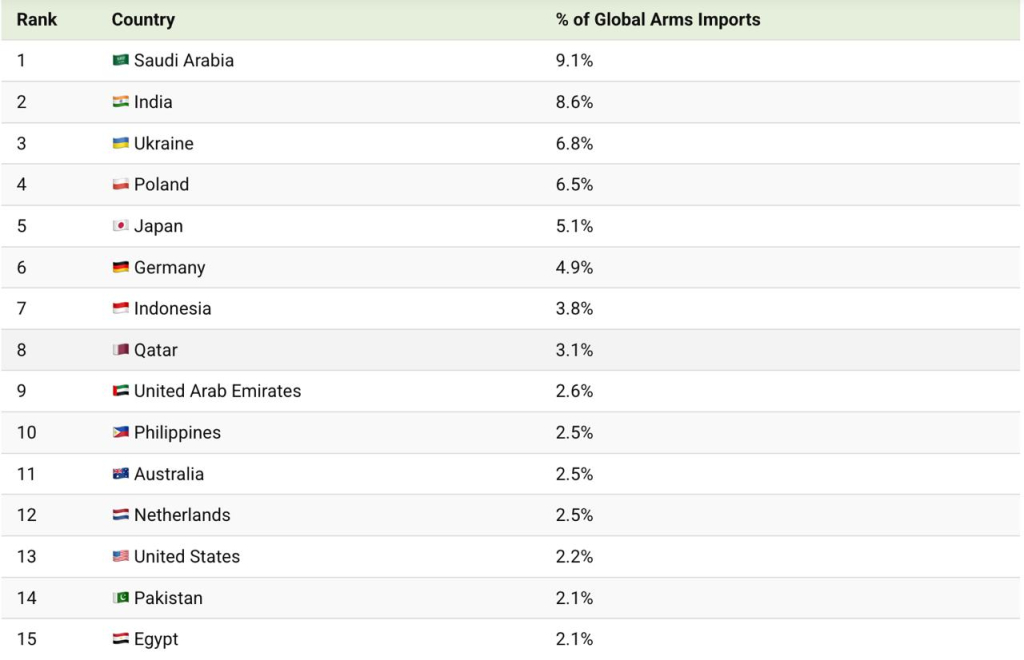Click the Saudi Arabia flag icon

tap(120, 60)
